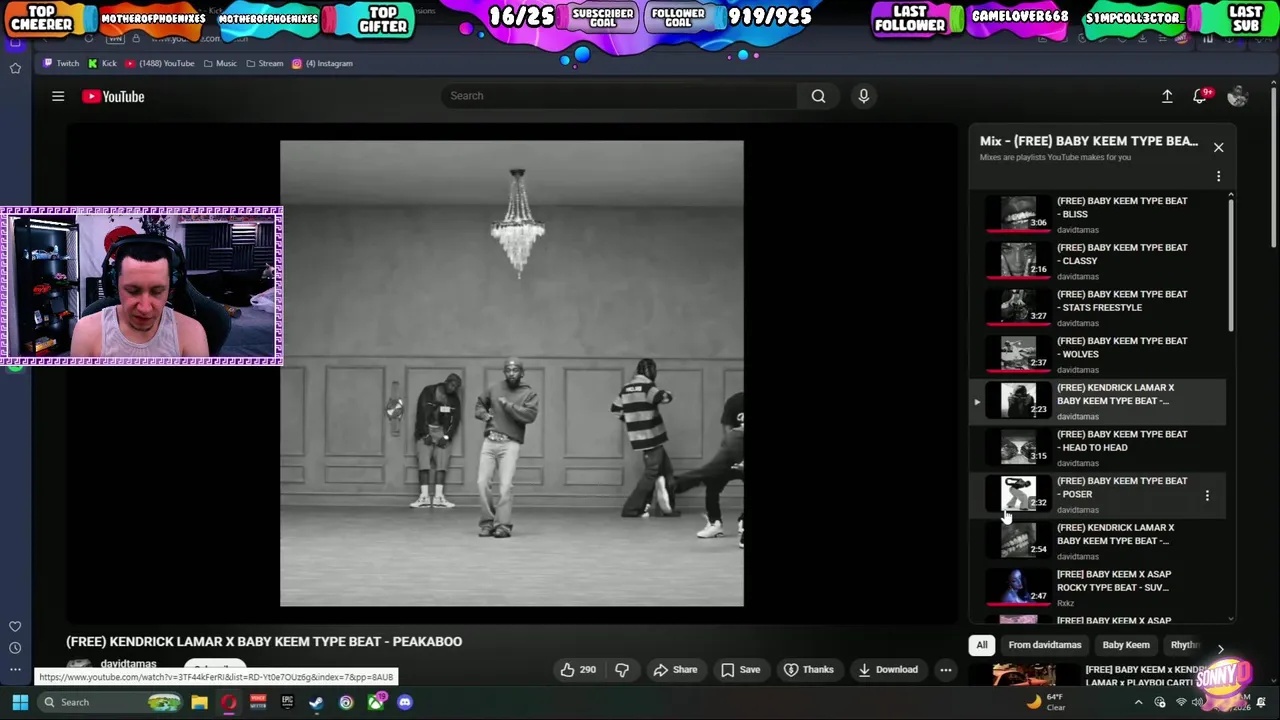Download the video

(887, 670)
